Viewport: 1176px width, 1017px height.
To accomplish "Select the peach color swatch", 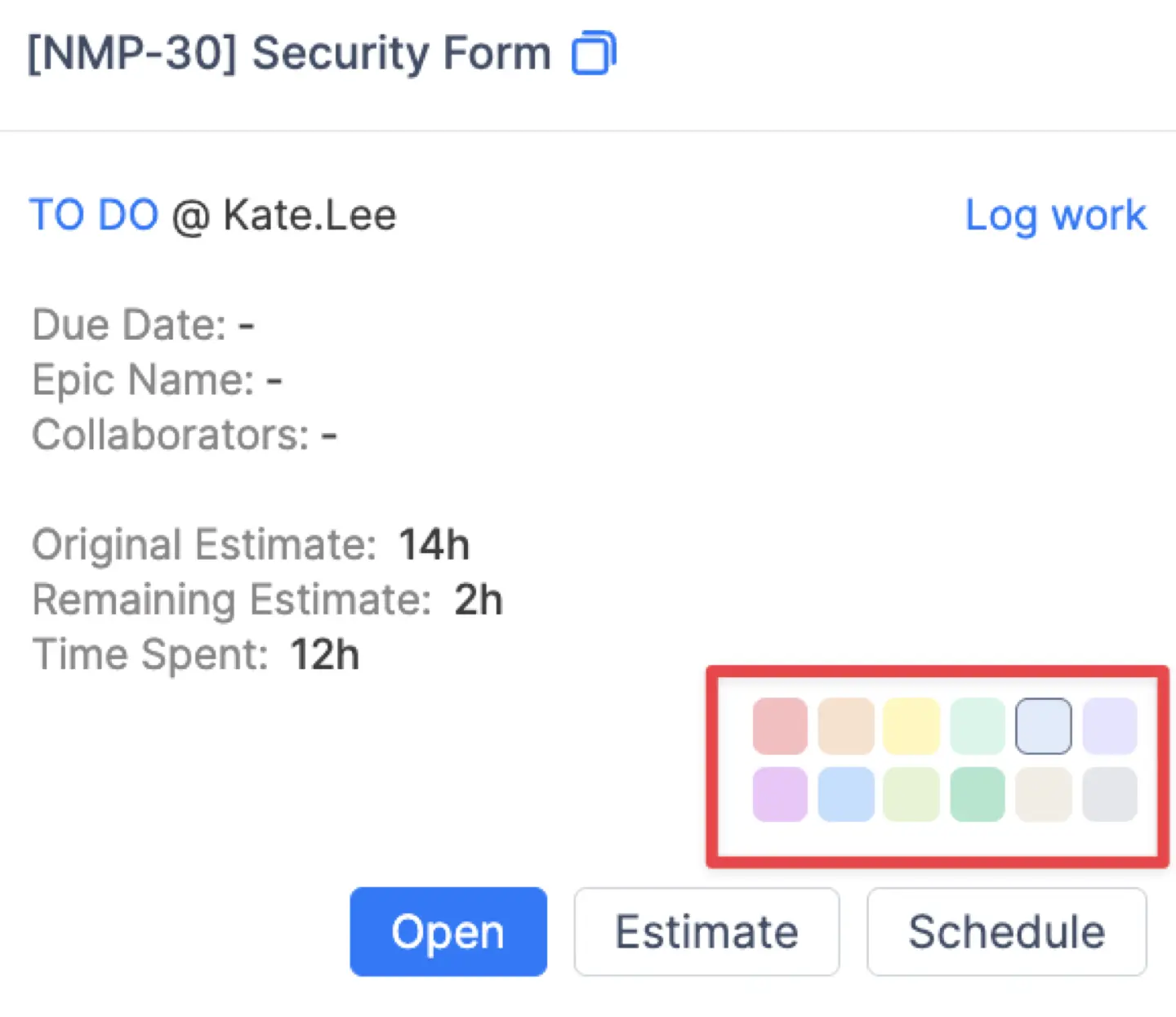I will point(846,725).
